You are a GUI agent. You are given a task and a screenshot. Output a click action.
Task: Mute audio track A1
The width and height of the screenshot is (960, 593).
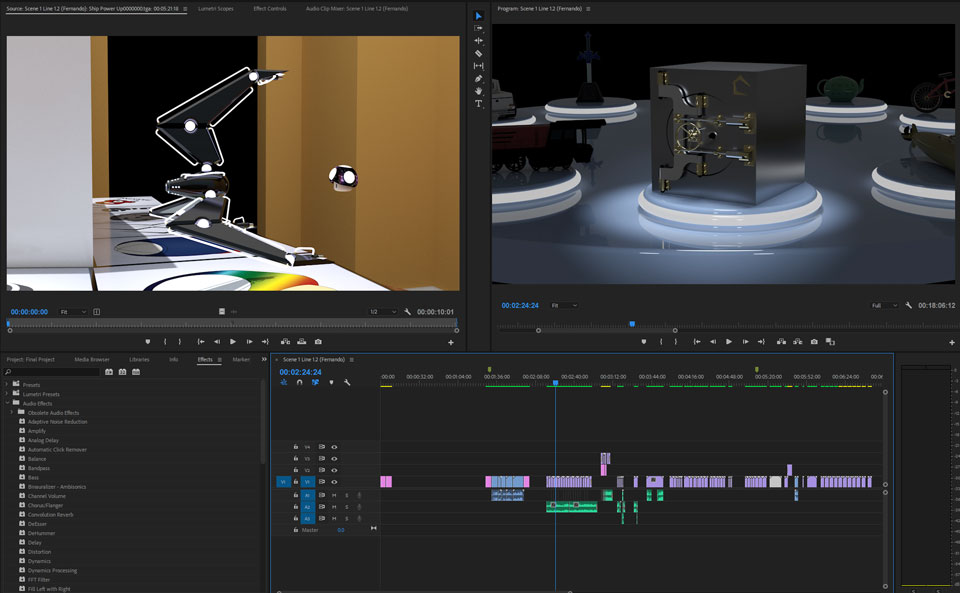334,495
